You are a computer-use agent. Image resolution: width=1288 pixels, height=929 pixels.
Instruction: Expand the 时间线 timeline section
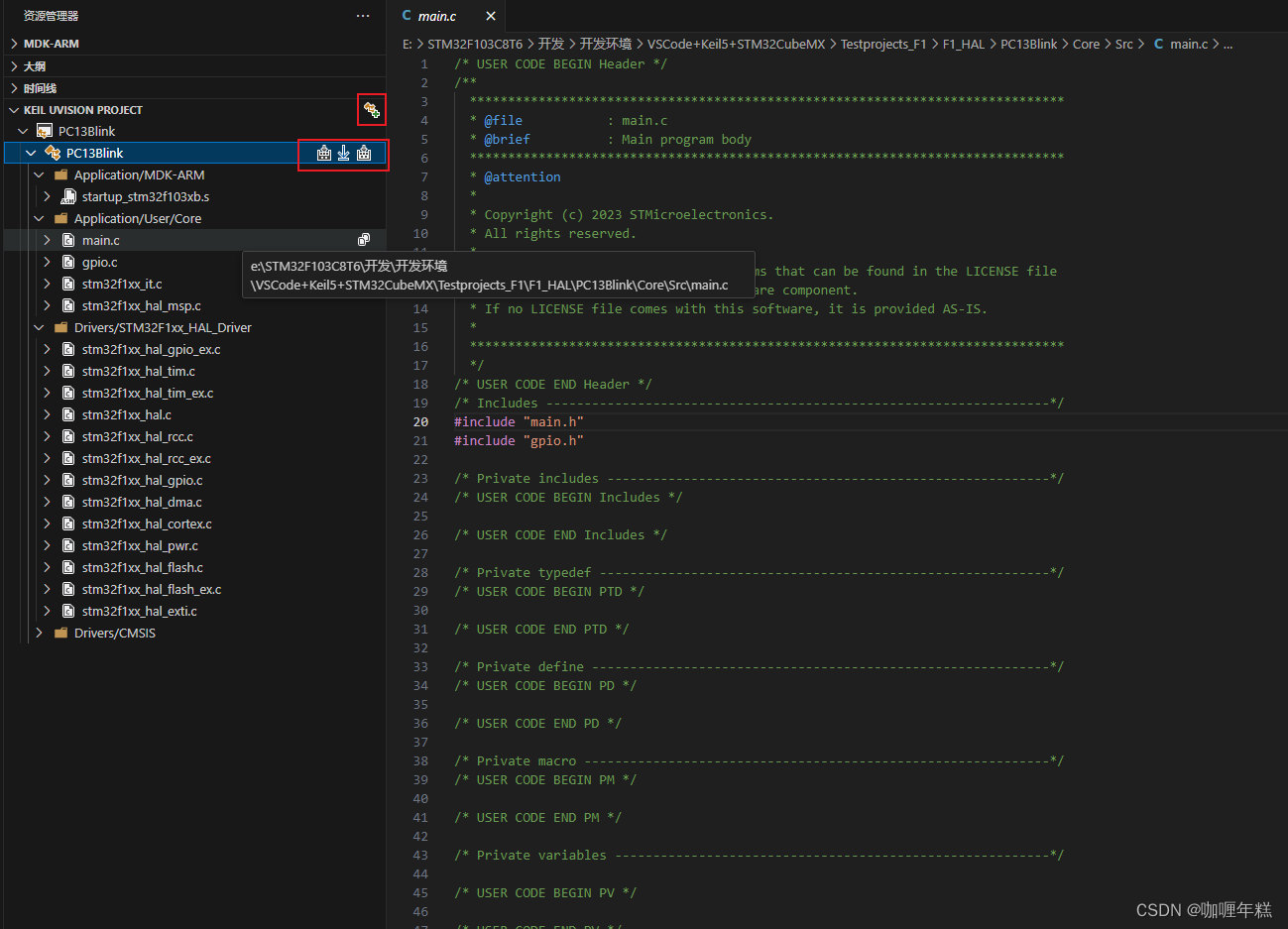pos(14,88)
